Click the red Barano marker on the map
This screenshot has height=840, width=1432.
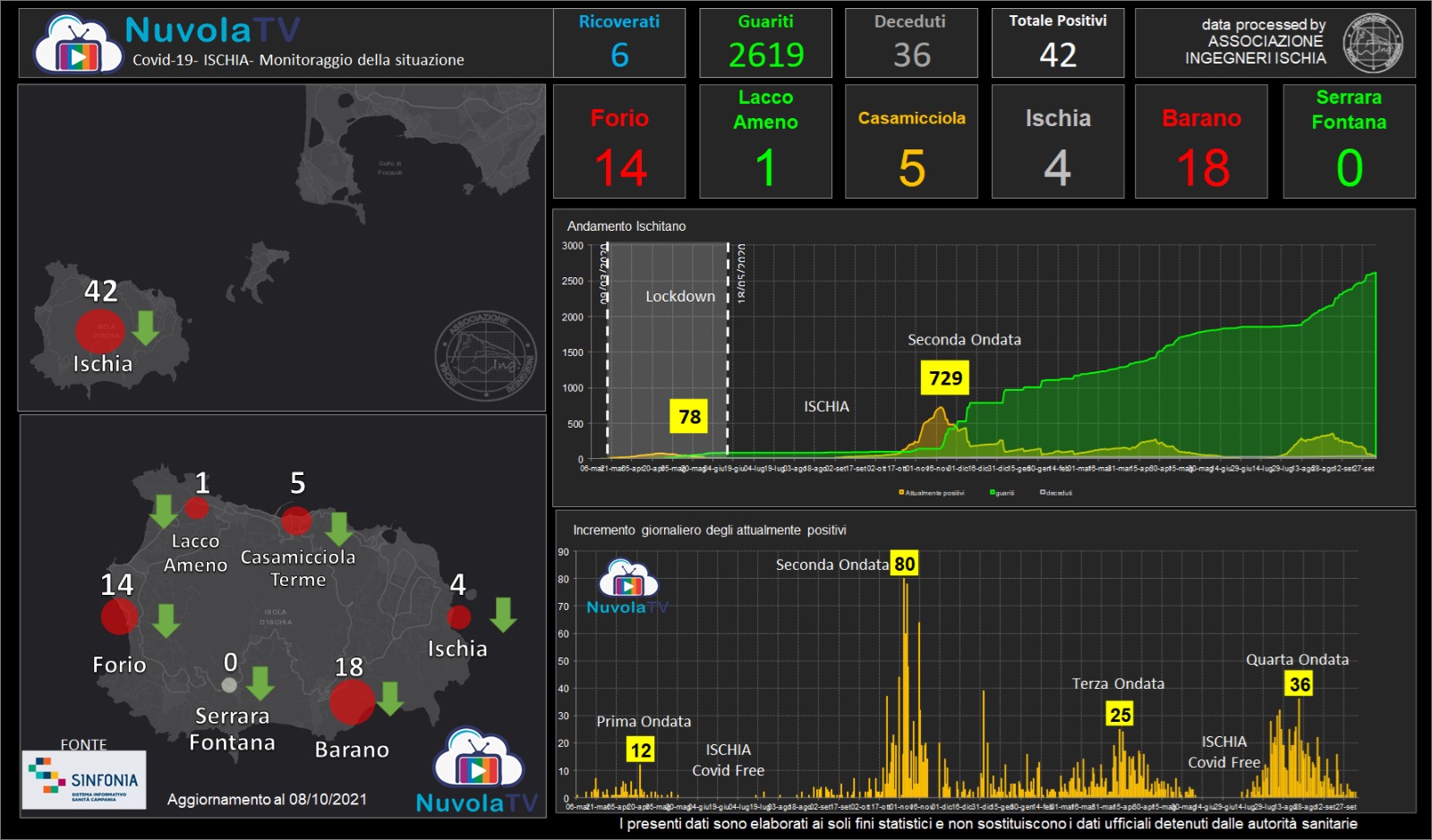click(x=352, y=701)
